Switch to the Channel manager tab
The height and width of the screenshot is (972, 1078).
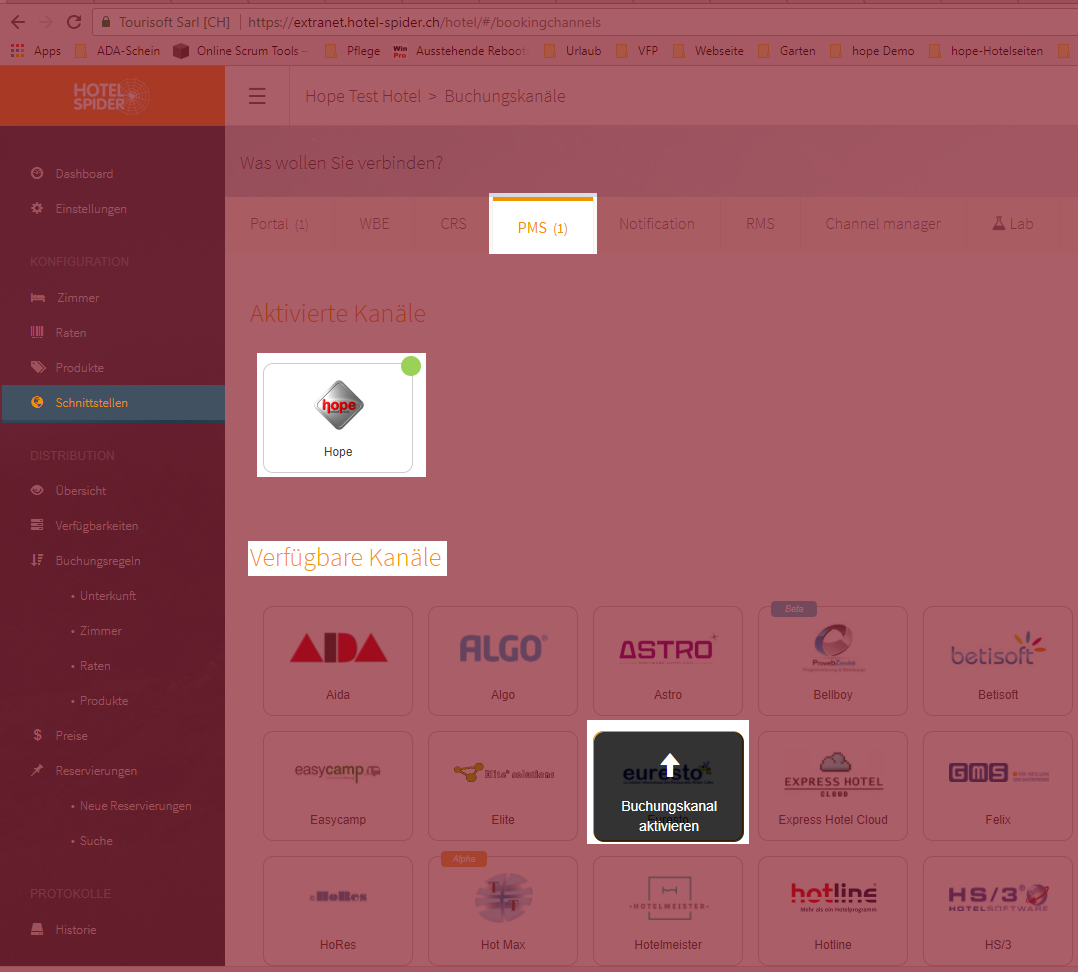(x=883, y=223)
